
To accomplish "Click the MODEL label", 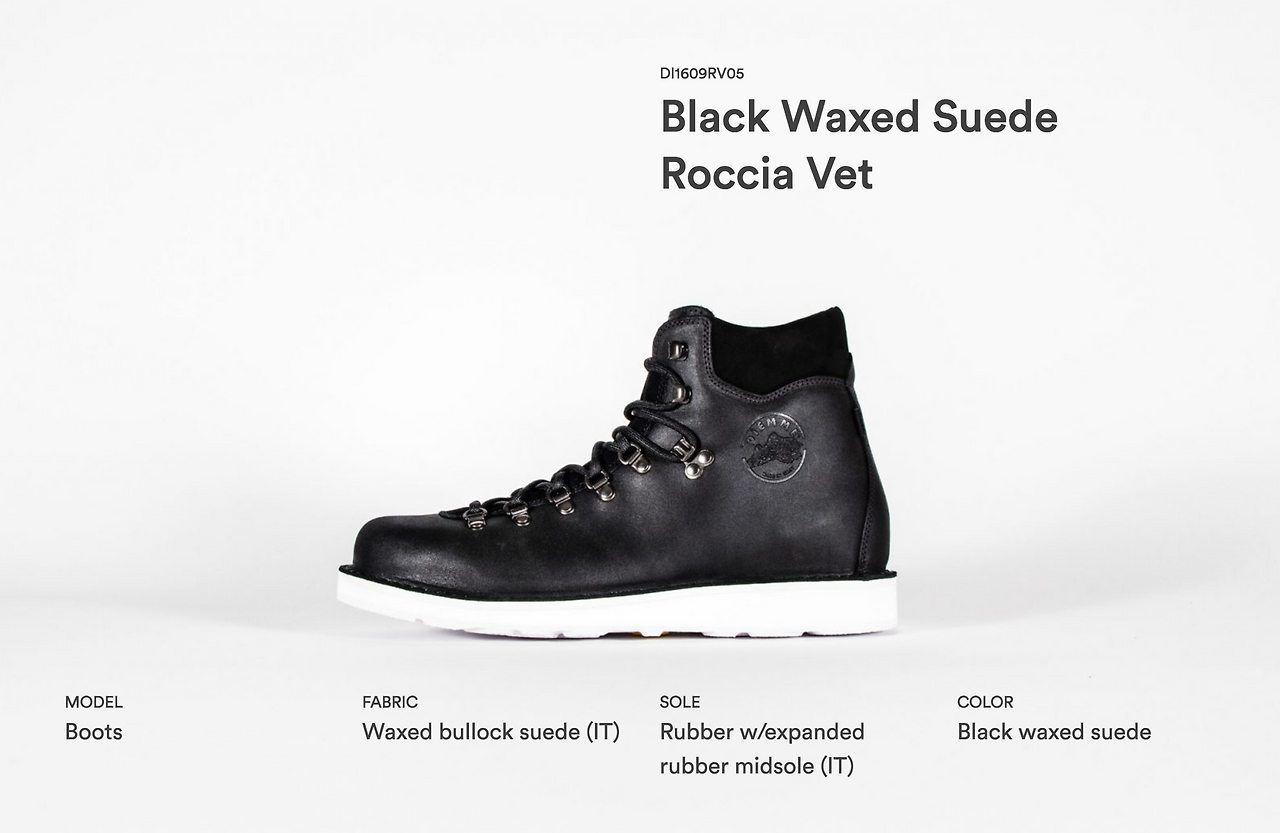I will click(x=94, y=702).
